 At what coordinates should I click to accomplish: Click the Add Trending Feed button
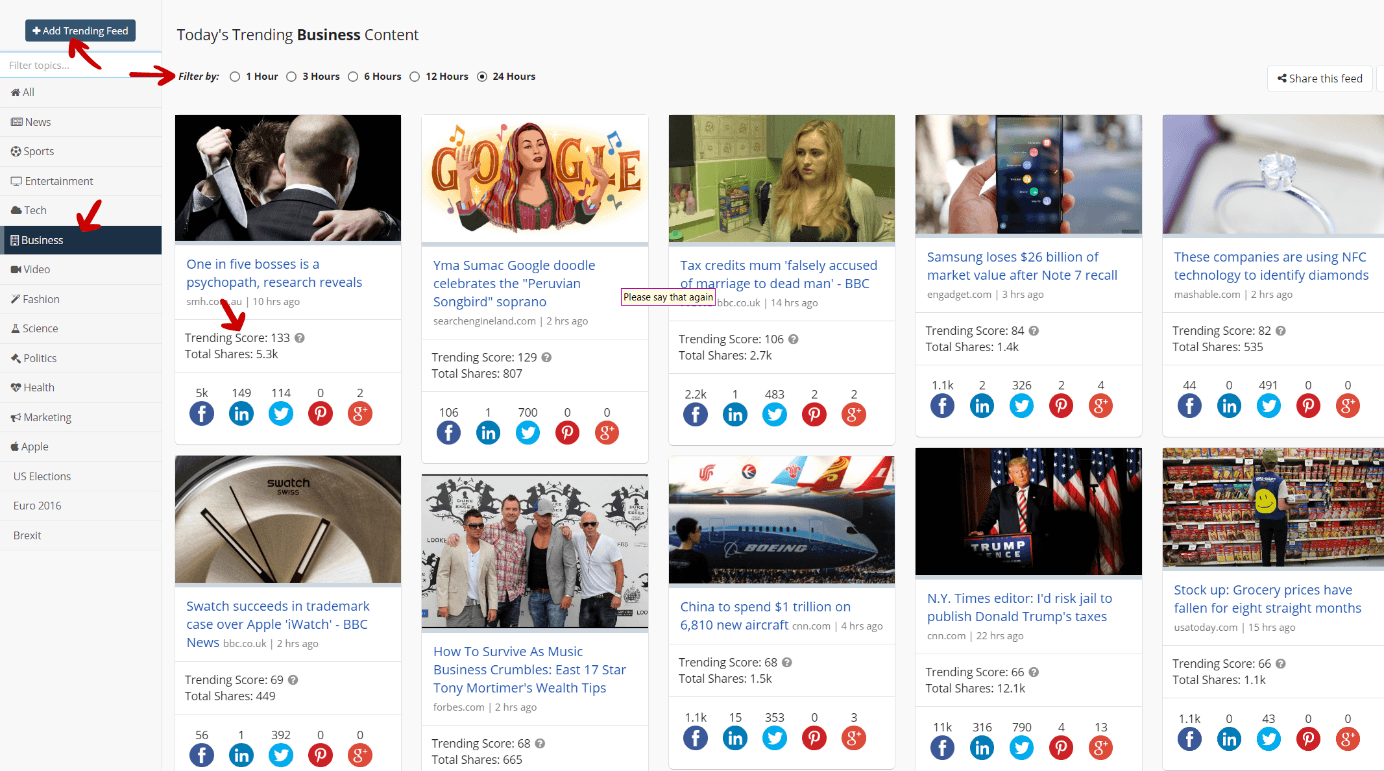pyautogui.click(x=80, y=31)
